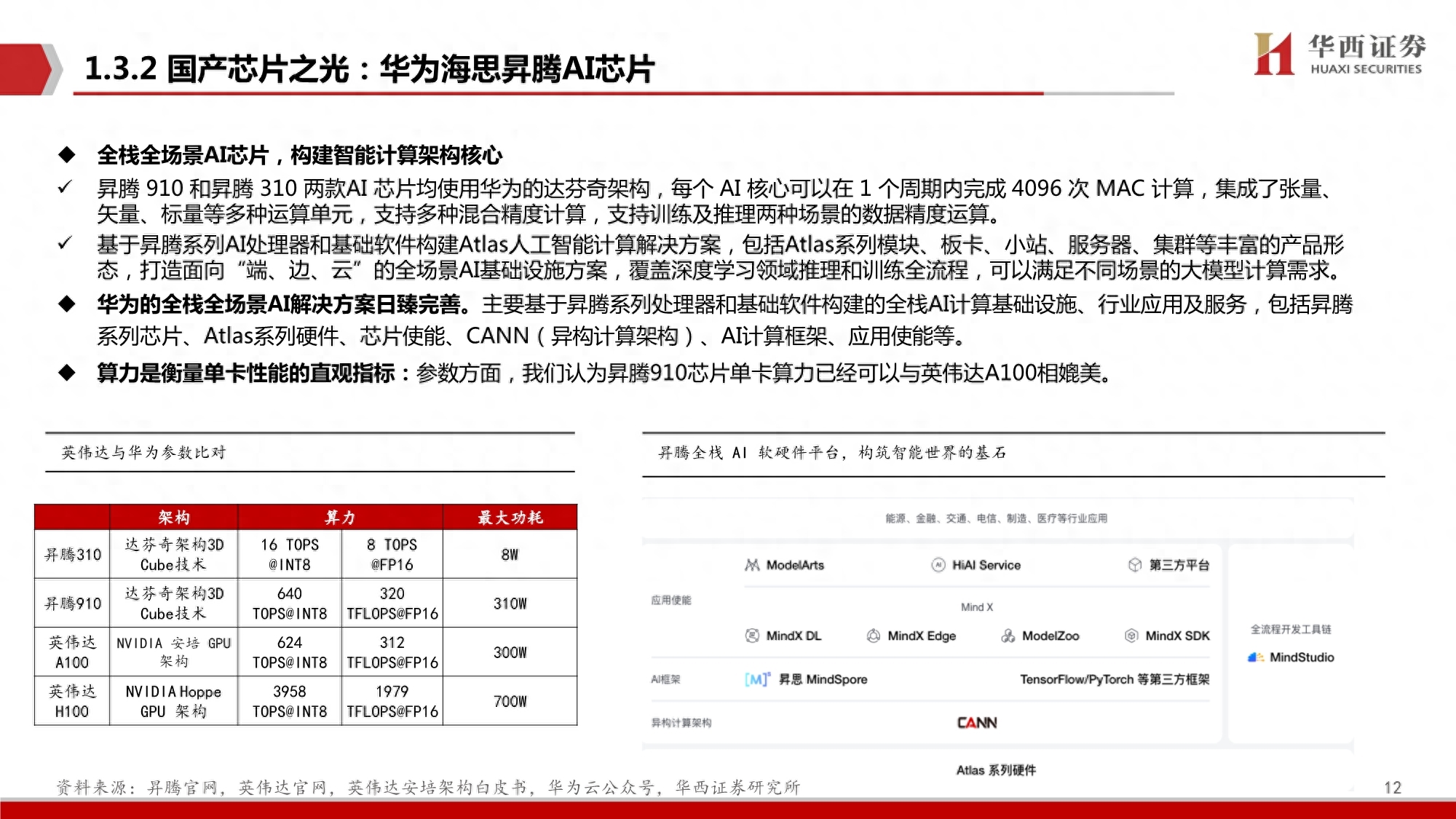Screen dimensions: 1456x819
Task: Click the 700W power cell
Action: [x=510, y=701]
